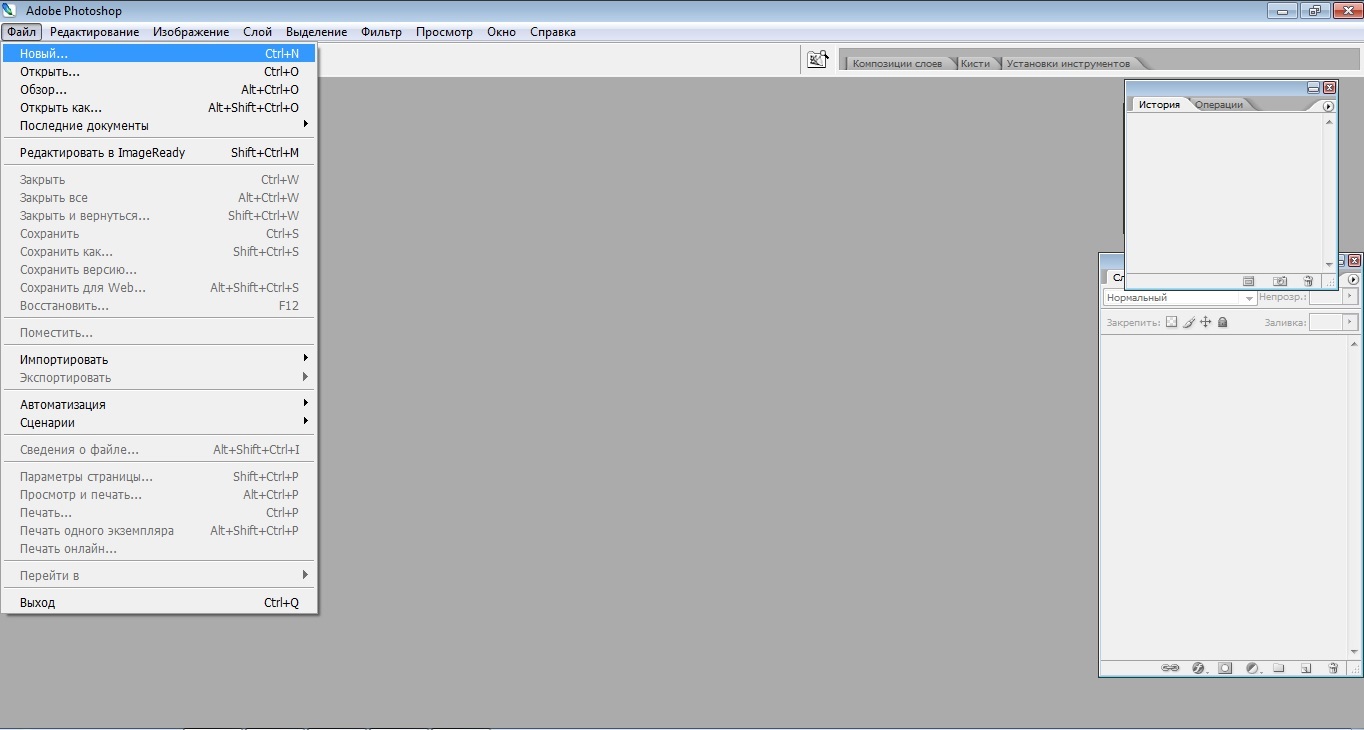Click the Adobe Photoshop title bar logo
The image size is (1364, 730).
(x=11, y=10)
